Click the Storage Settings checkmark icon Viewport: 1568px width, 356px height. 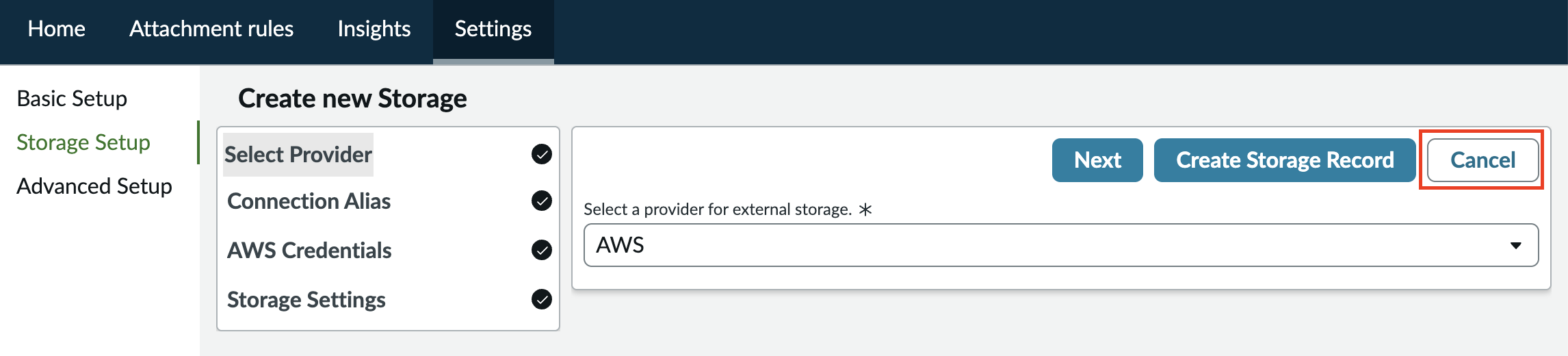tap(542, 299)
